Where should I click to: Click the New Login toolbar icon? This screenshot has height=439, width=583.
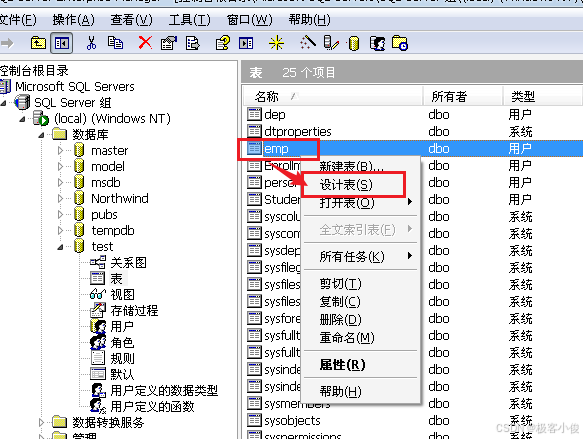pyautogui.click(x=377, y=43)
